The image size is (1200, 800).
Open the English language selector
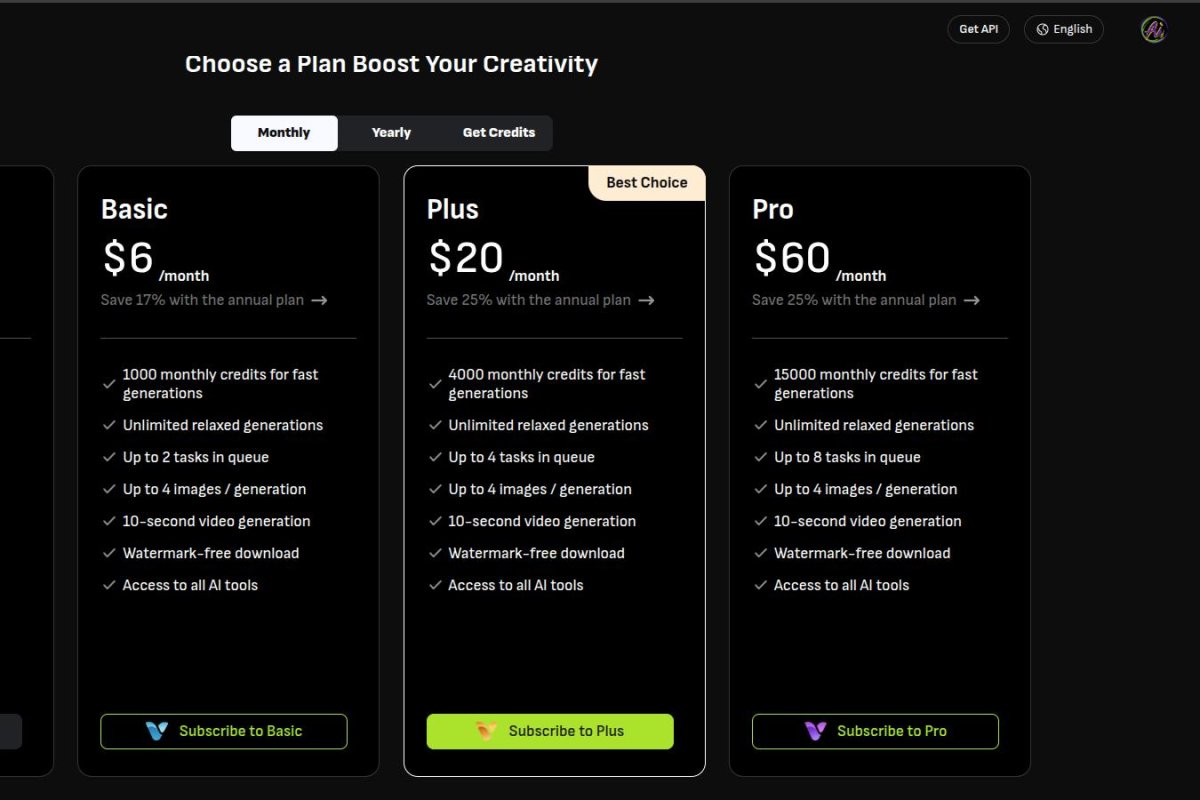click(1064, 29)
